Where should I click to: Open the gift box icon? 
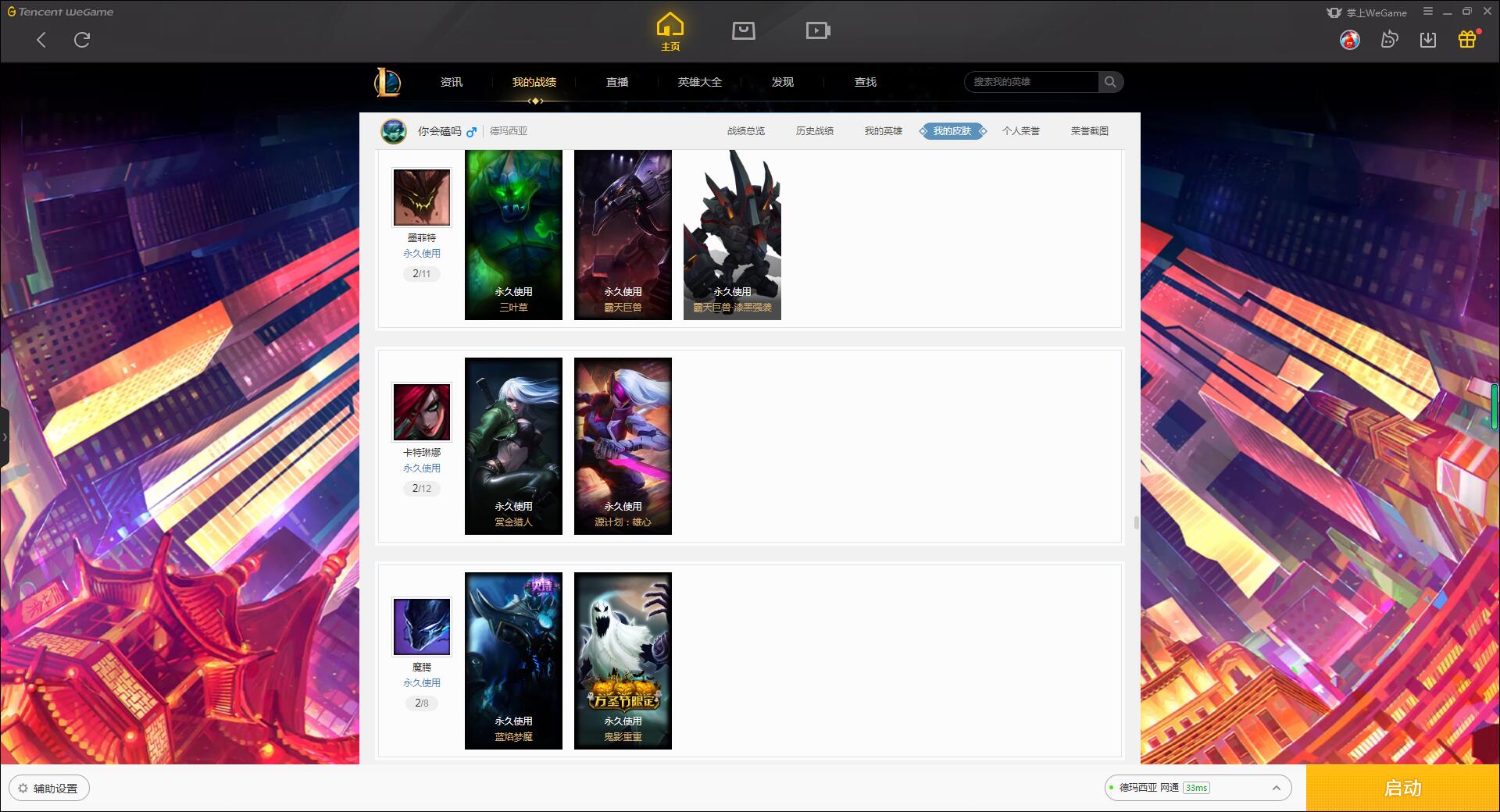[1467, 40]
